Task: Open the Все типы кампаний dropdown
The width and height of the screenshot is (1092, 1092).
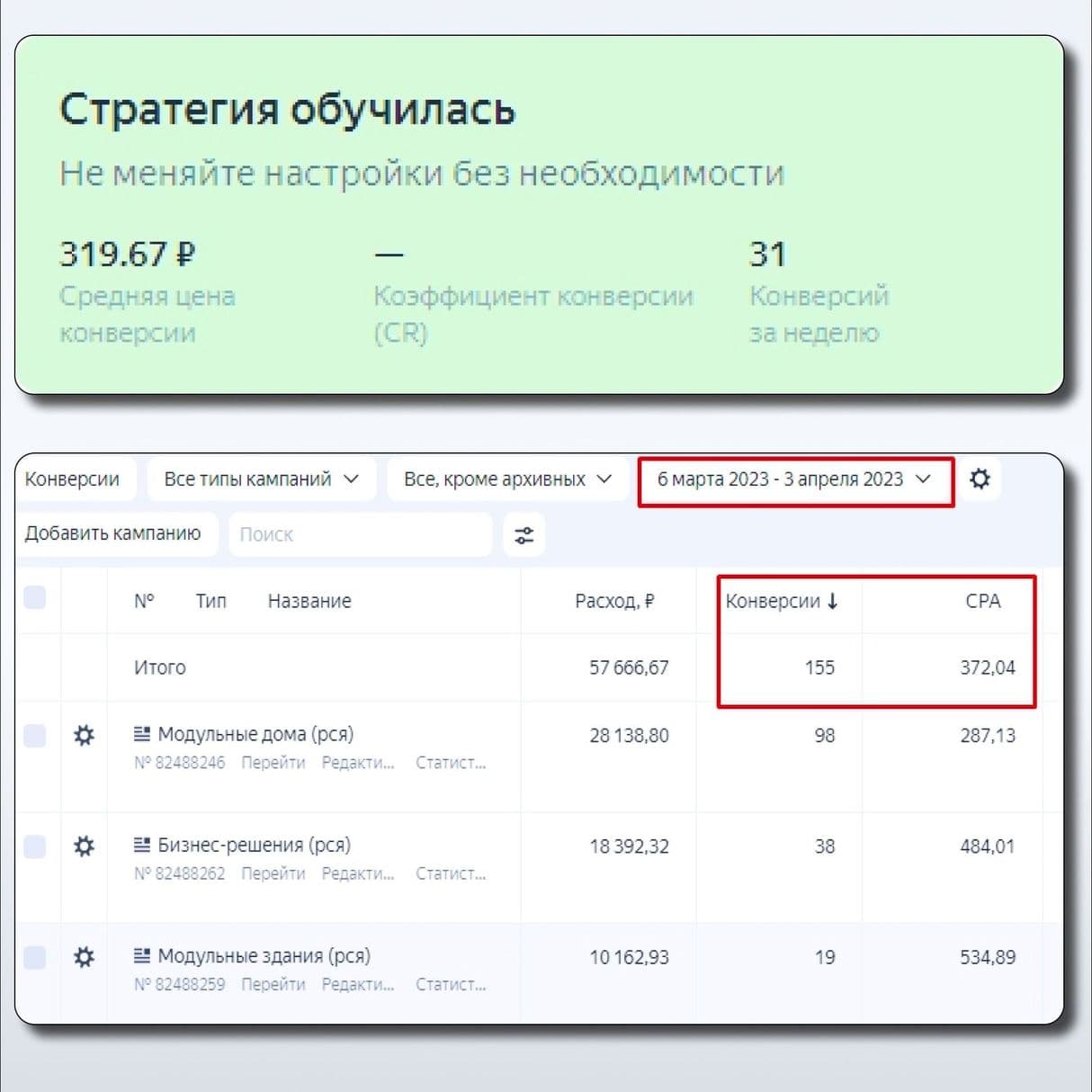Action: (260, 479)
